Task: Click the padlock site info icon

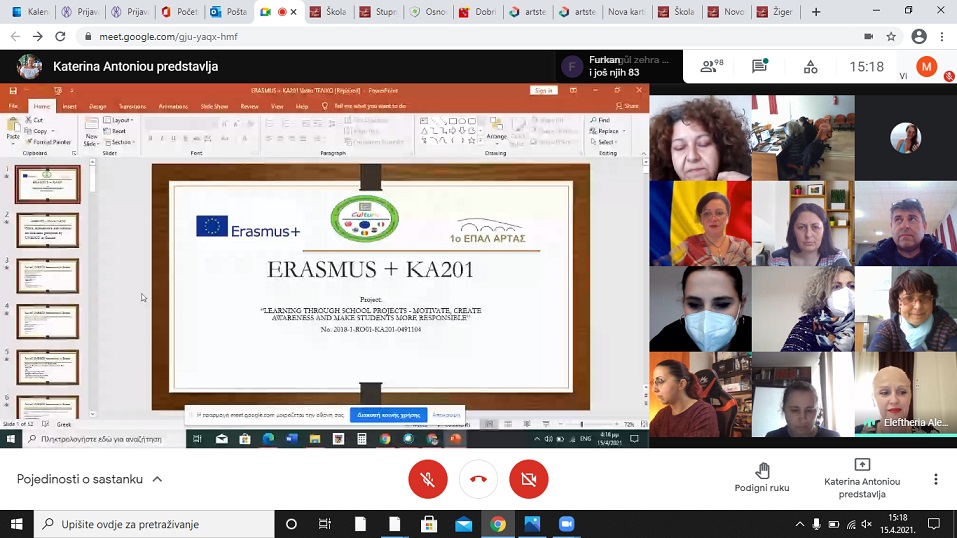Action: pyautogui.click(x=88, y=37)
